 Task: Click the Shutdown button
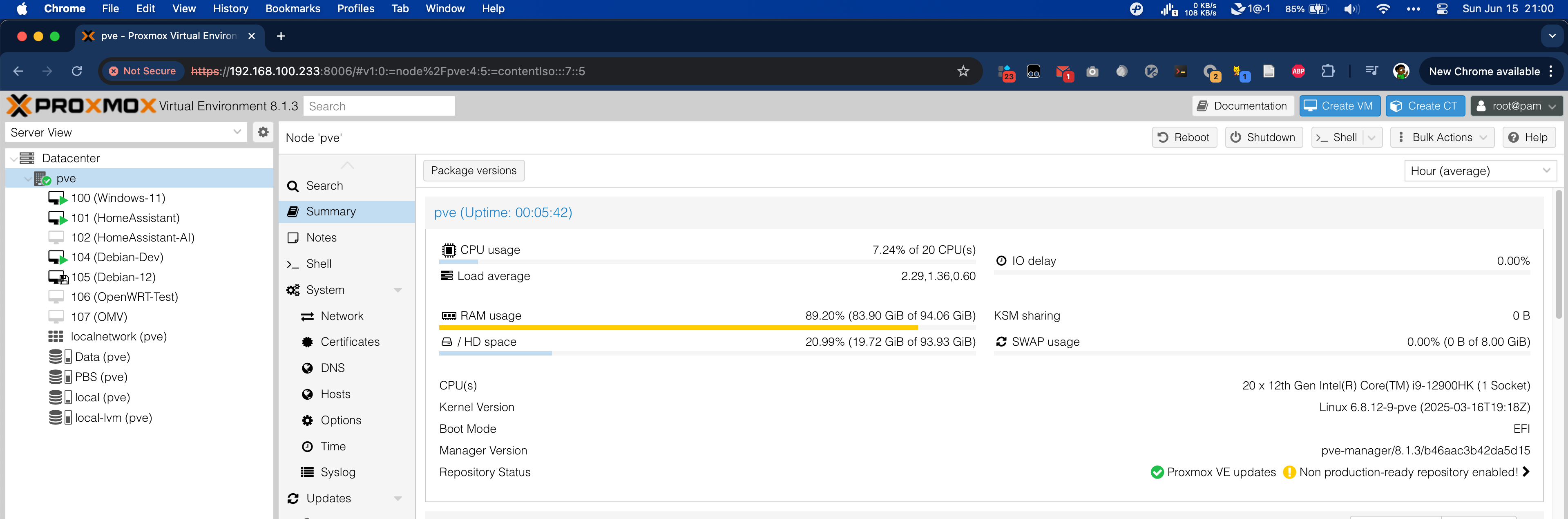[x=1263, y=138]
